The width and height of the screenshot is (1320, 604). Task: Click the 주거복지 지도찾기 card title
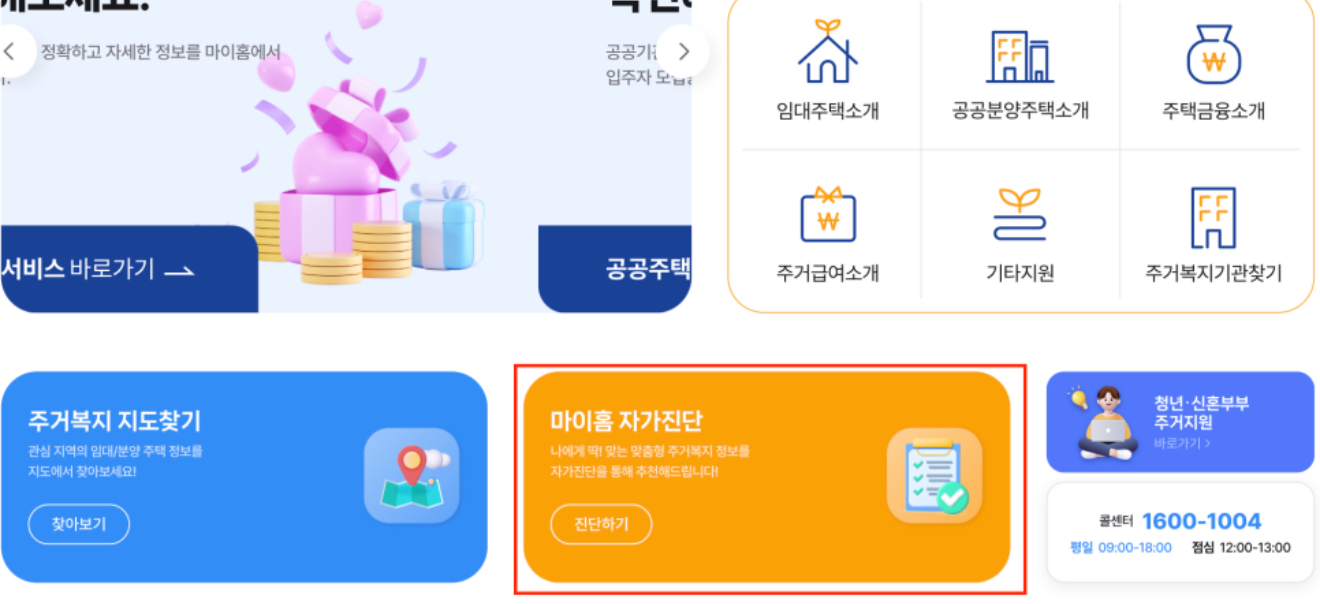click(x=115, y=421)
